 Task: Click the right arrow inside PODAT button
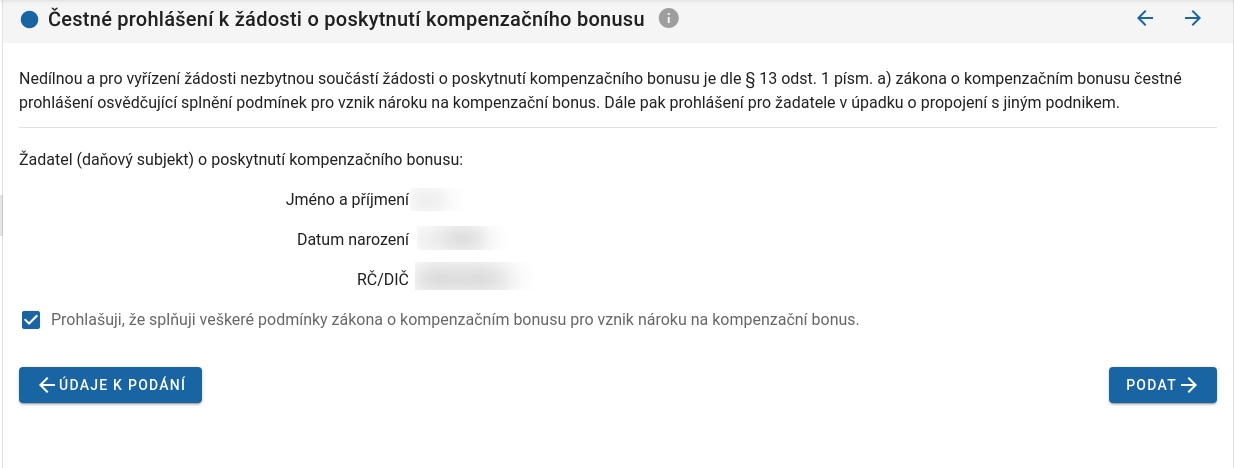pos(1189,385)
